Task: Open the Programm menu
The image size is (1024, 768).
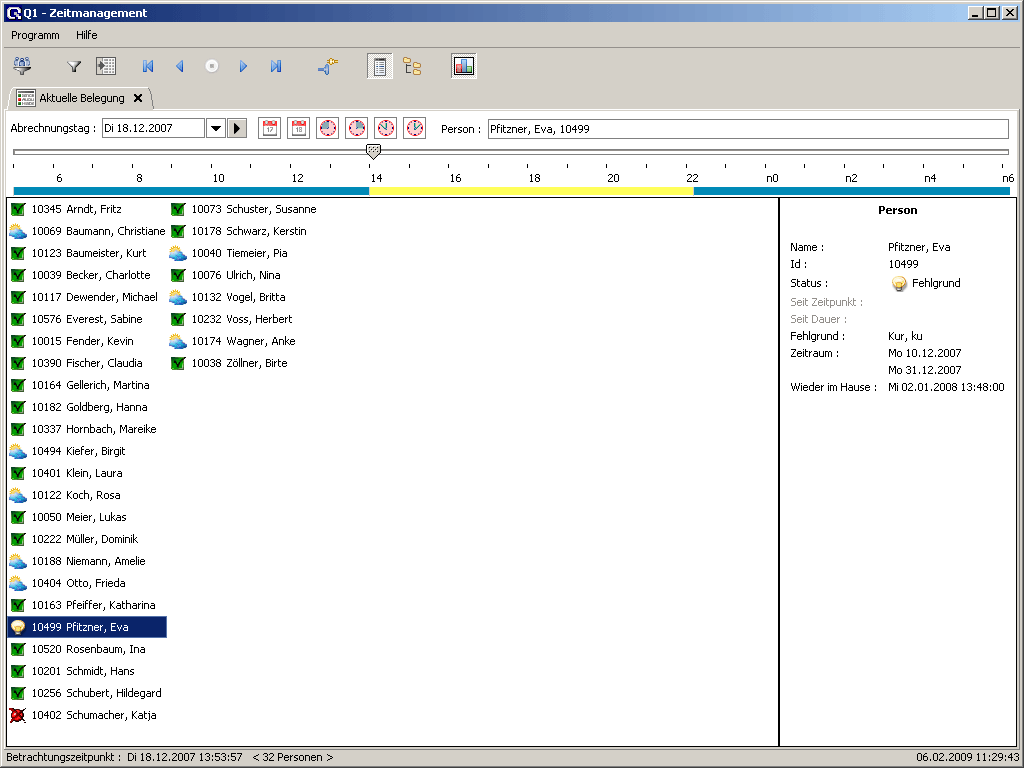Action: [35, 35]
